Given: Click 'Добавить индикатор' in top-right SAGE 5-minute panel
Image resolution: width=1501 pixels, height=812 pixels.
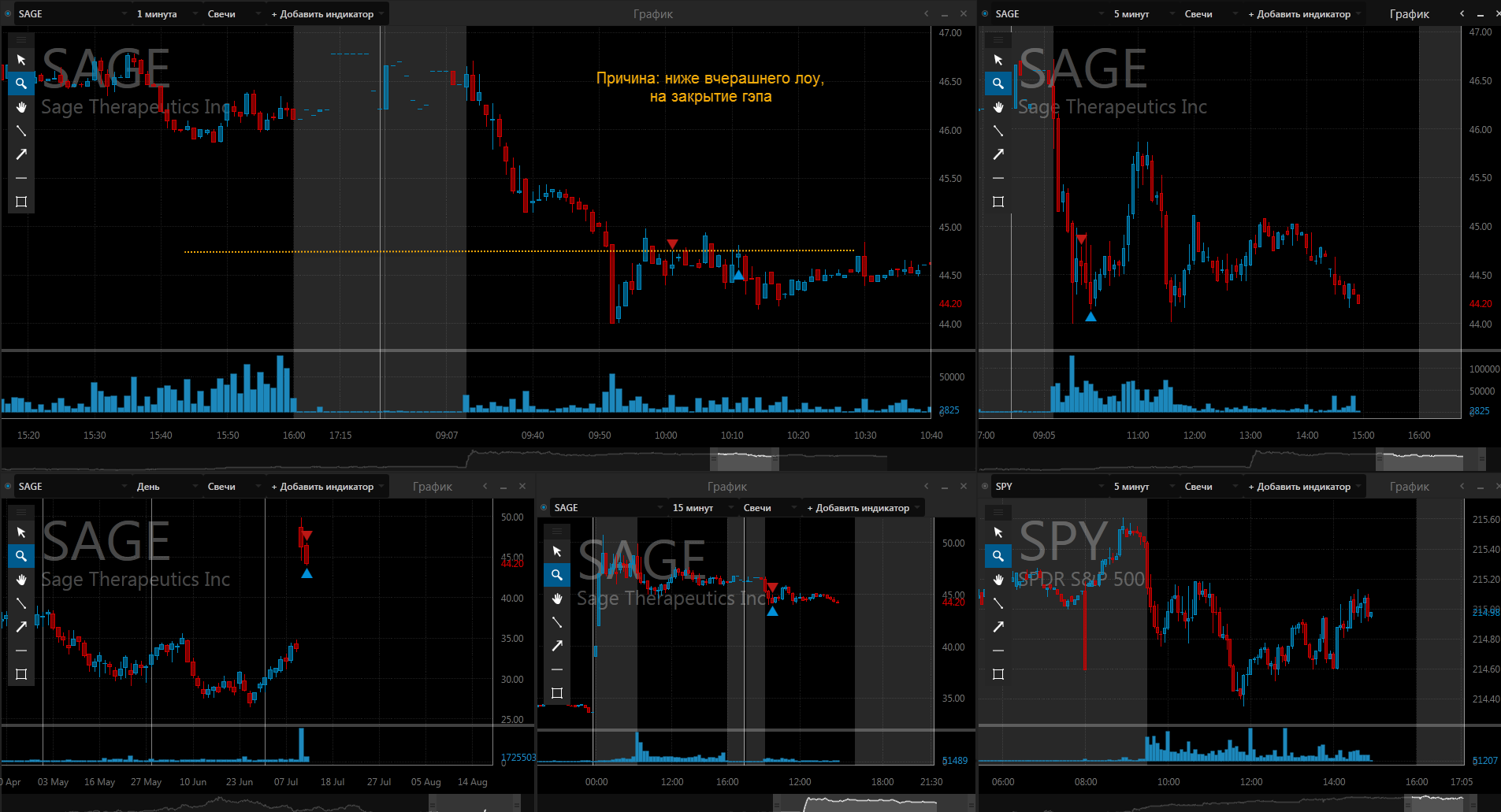Looking at the screenshot, I should [1304, 13].
